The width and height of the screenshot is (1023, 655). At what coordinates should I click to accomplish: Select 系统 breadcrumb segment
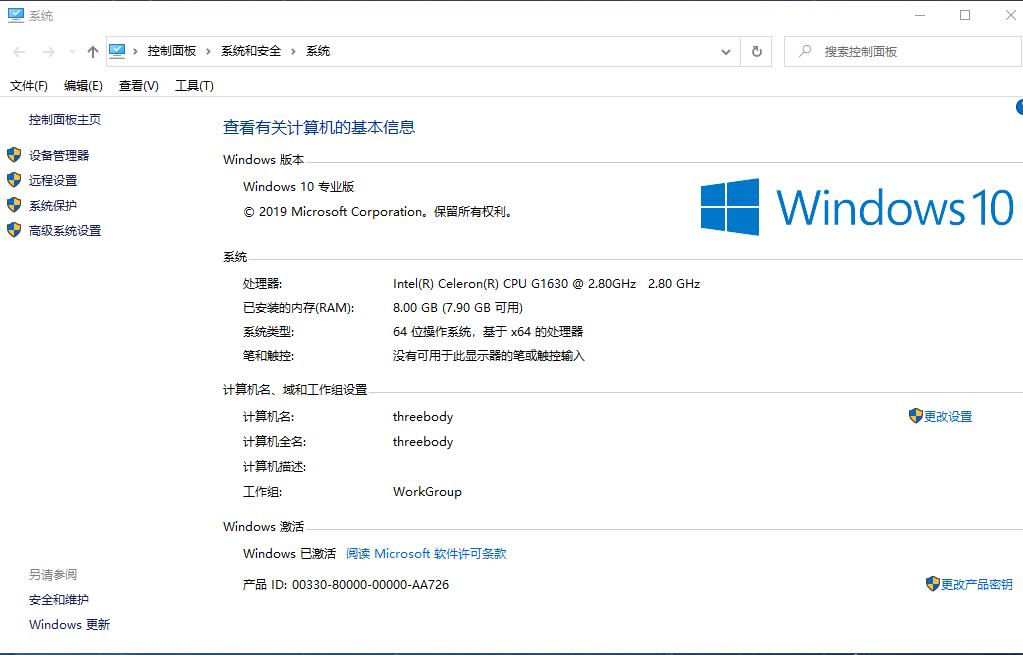[x=318, y=51]
